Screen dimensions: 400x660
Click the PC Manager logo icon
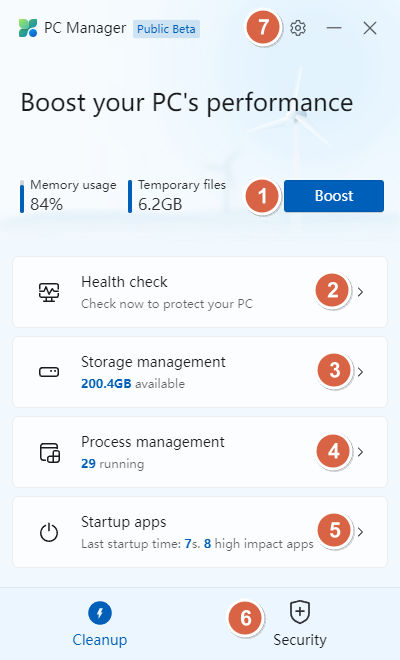point(28,28)
